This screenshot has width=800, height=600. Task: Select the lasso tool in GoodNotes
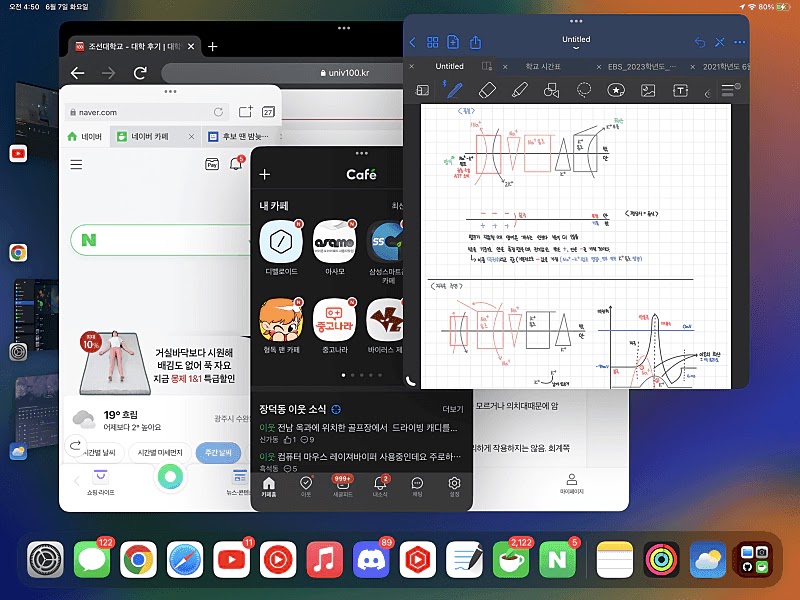point(584,90)
